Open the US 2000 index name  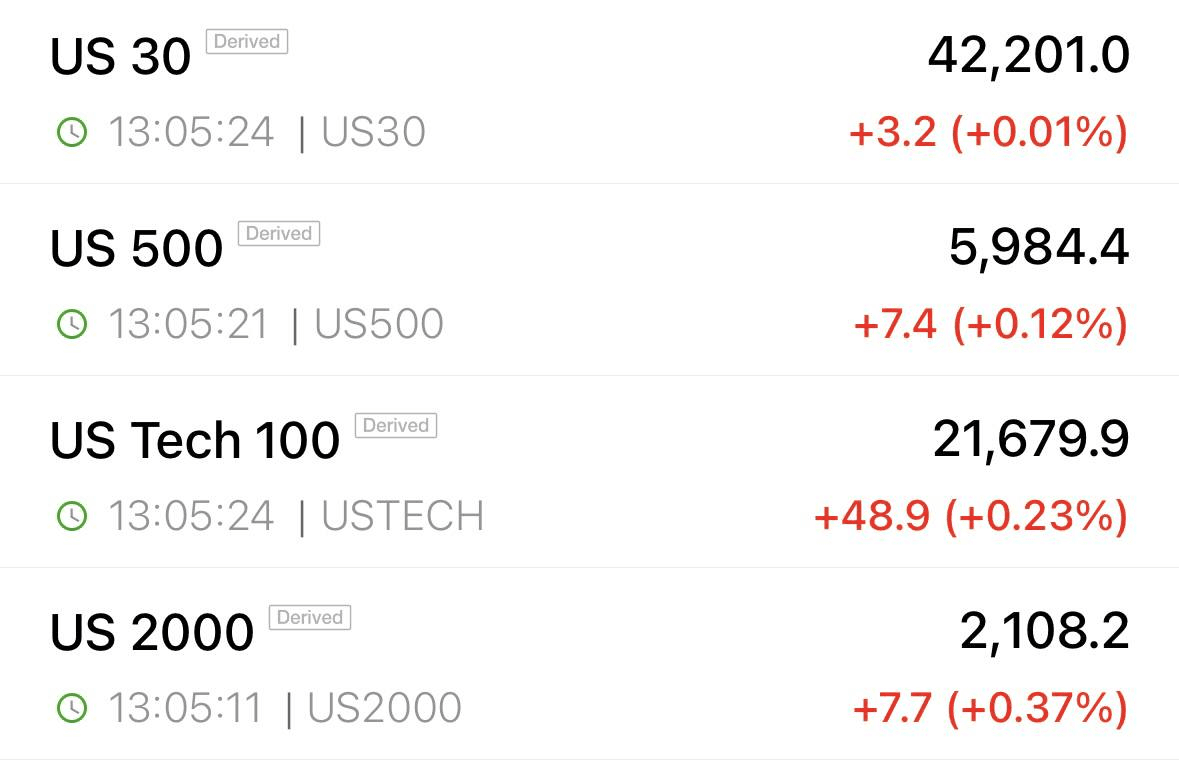[x=152, y=632]
